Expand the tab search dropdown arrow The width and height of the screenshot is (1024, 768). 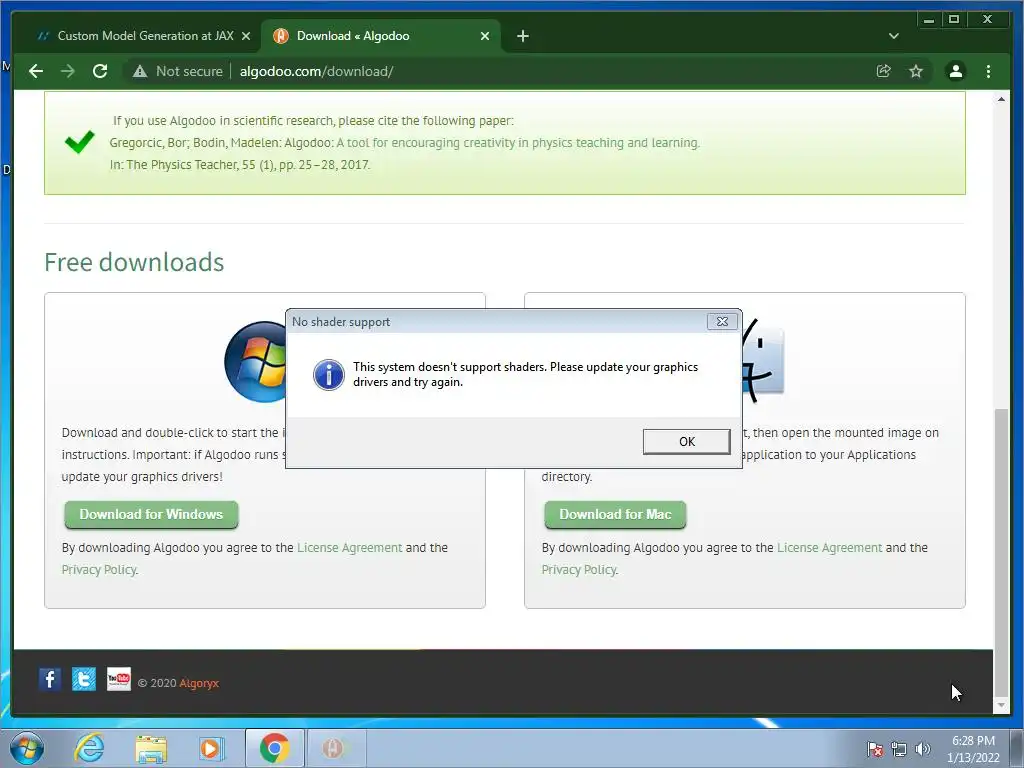tap(893, 36)
